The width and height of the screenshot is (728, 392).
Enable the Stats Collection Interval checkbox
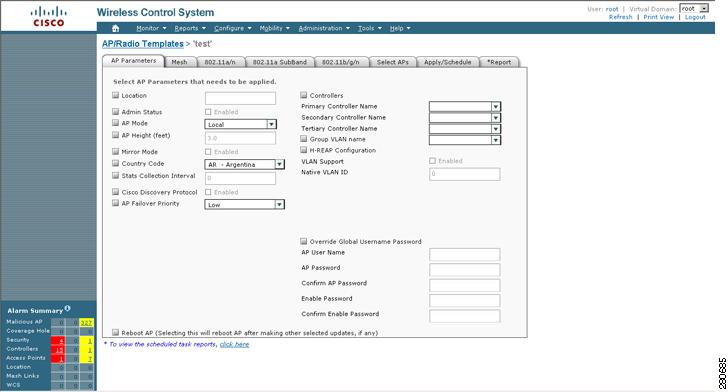pyautogui.click(x=116, y=176)
